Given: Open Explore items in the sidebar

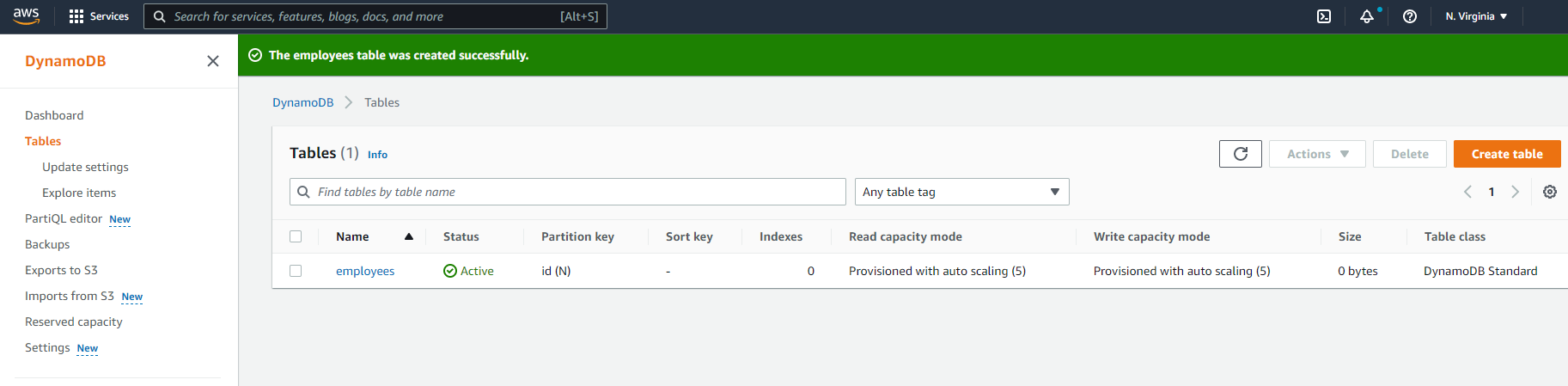Looking at the screenshot, I should point(79,193).
